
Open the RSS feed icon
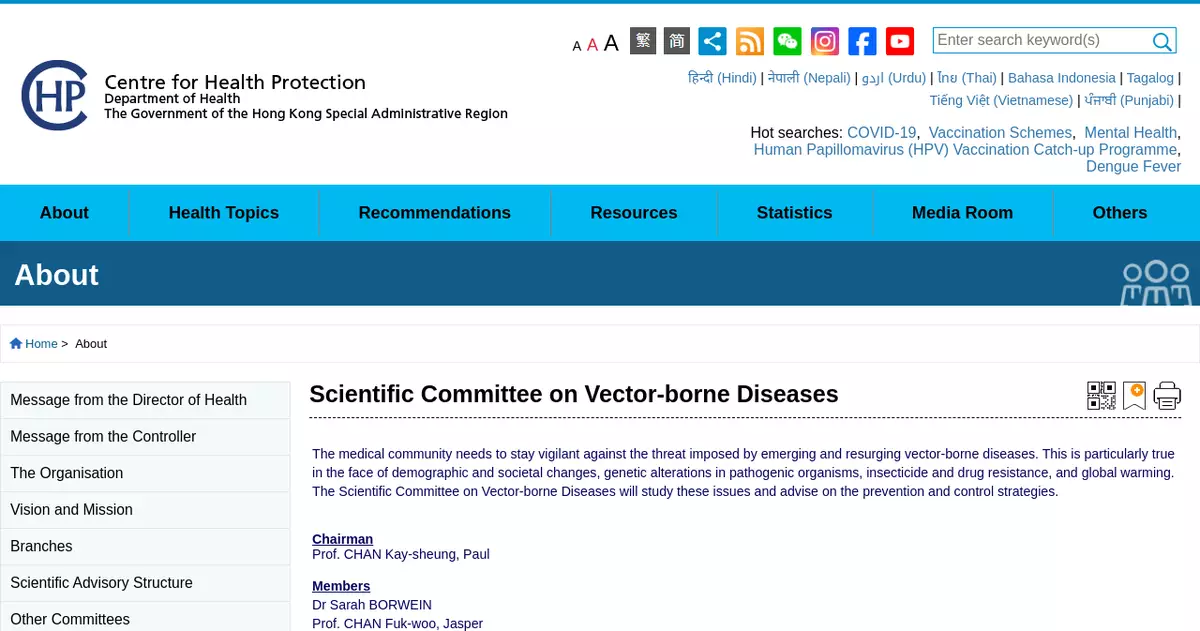[750, 41]
